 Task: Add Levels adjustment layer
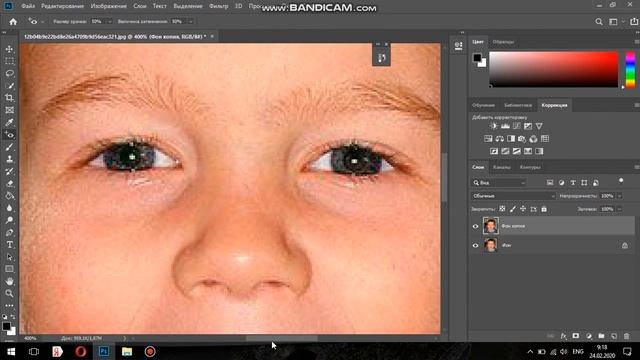tap(505, 126)
